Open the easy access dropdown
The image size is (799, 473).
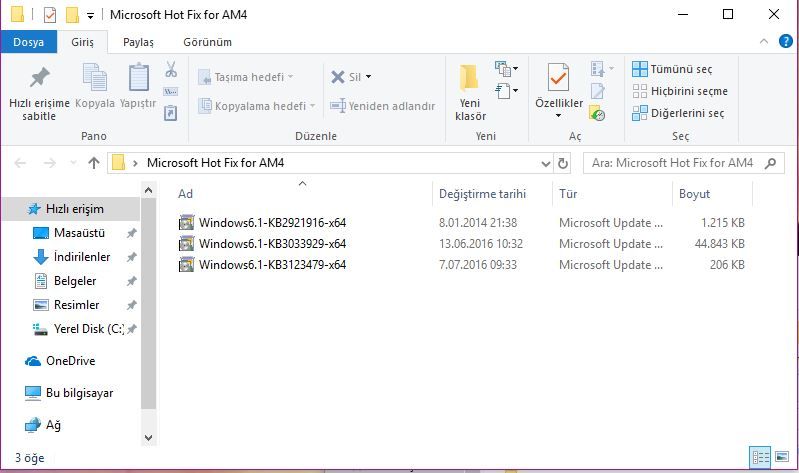click(507, 91)
